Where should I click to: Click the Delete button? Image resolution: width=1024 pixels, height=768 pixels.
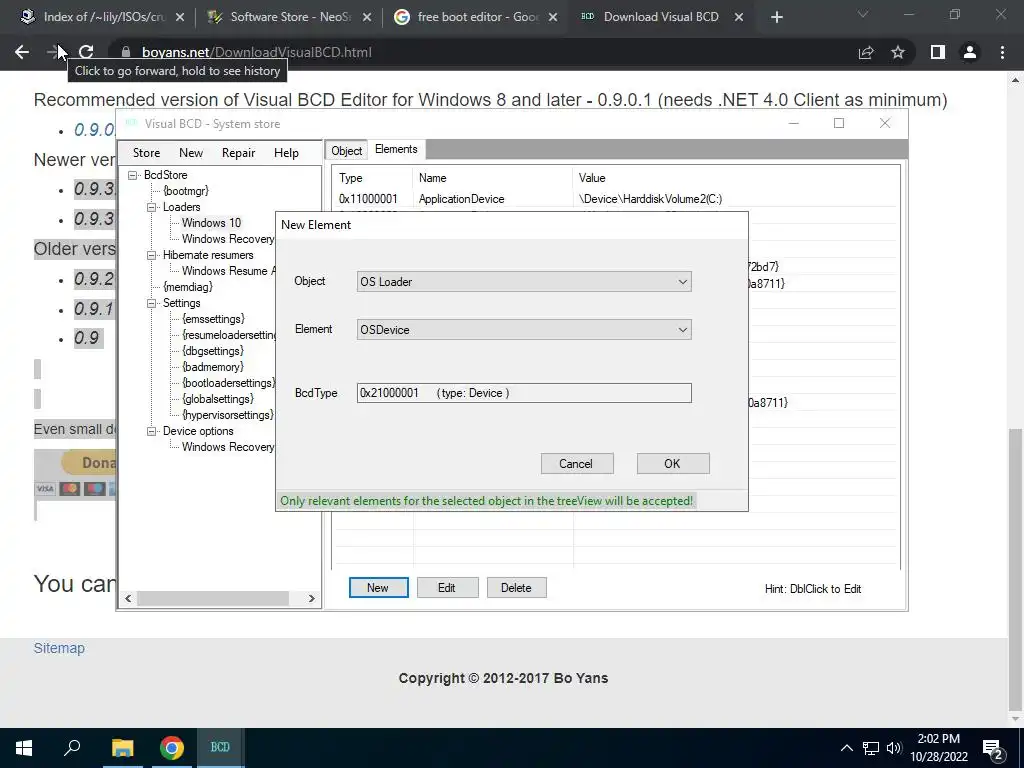517,588
